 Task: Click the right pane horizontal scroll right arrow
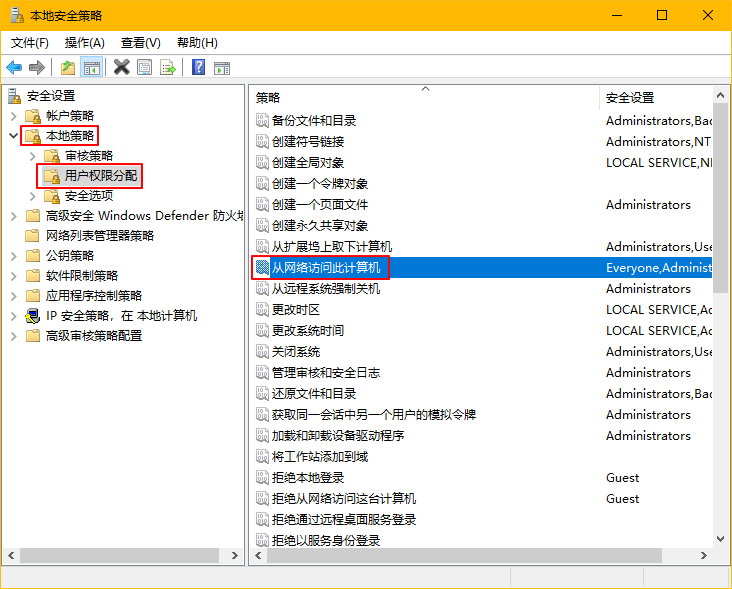704,555
